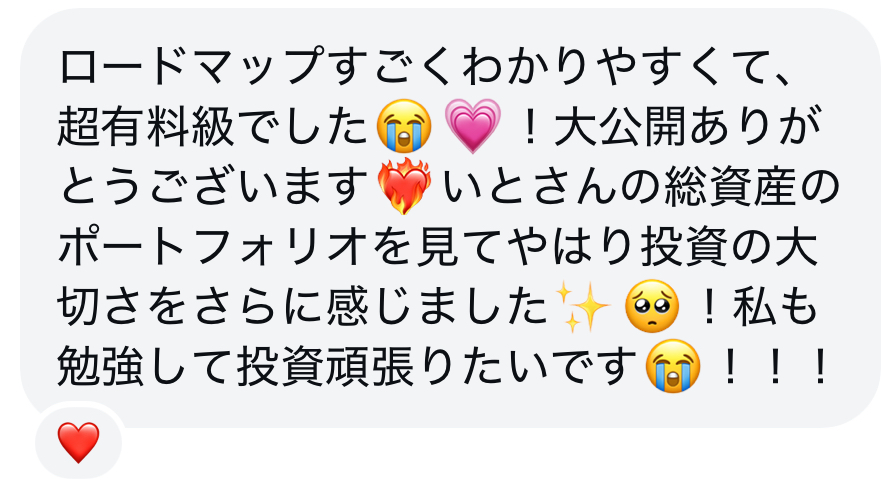Click the text 超有料級 in the message
Viewport: 881px width, 480px height.
(x=146, y=126)
